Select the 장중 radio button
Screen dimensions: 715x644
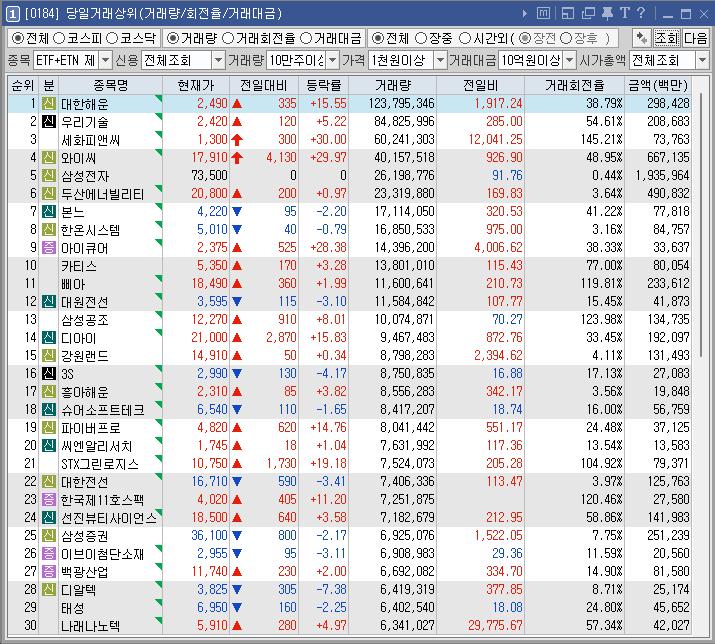click(x=421, y=38)
